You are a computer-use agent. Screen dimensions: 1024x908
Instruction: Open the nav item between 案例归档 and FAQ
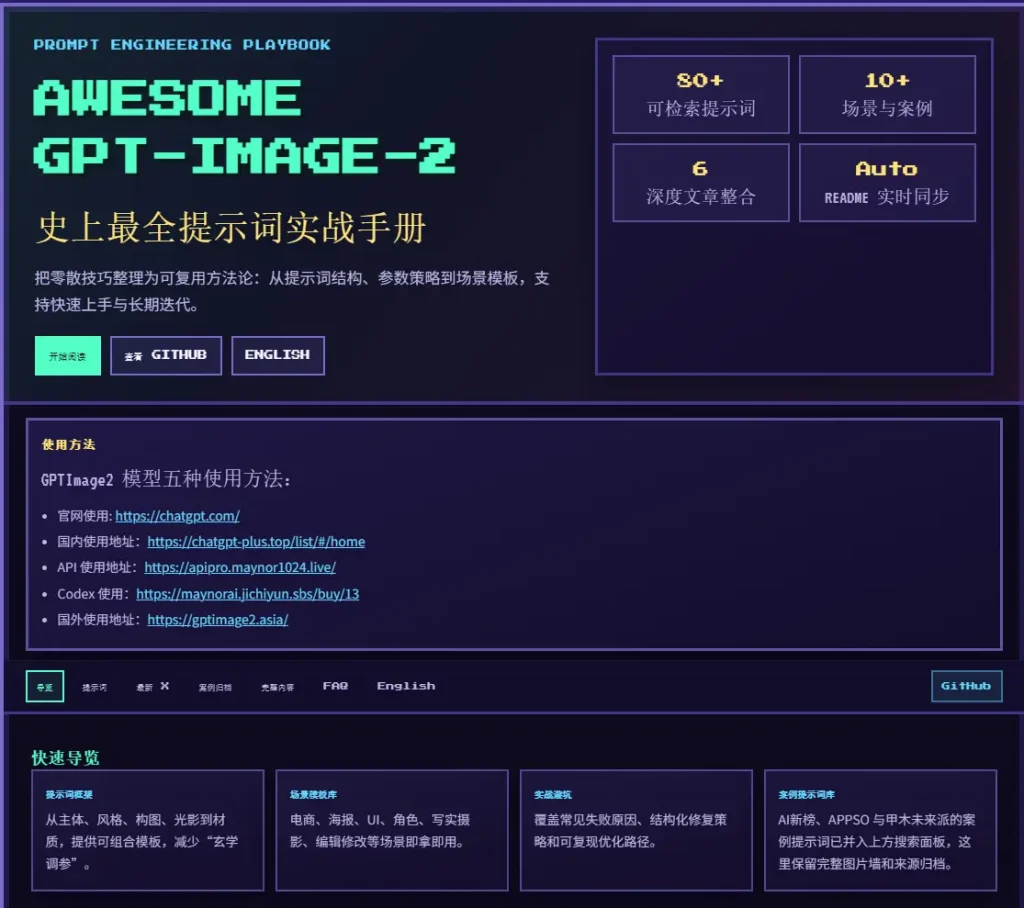click(x=278, y=687)
